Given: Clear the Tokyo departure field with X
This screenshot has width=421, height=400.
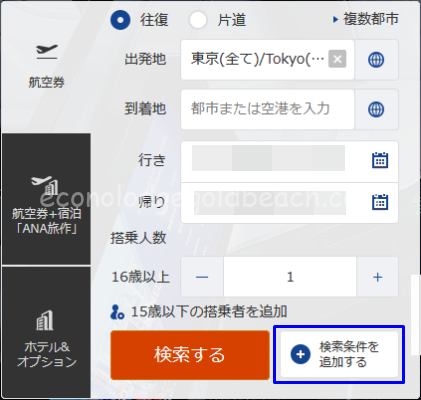Looking at the screenshot, I should pyautogui.click(x=337, y=59).
